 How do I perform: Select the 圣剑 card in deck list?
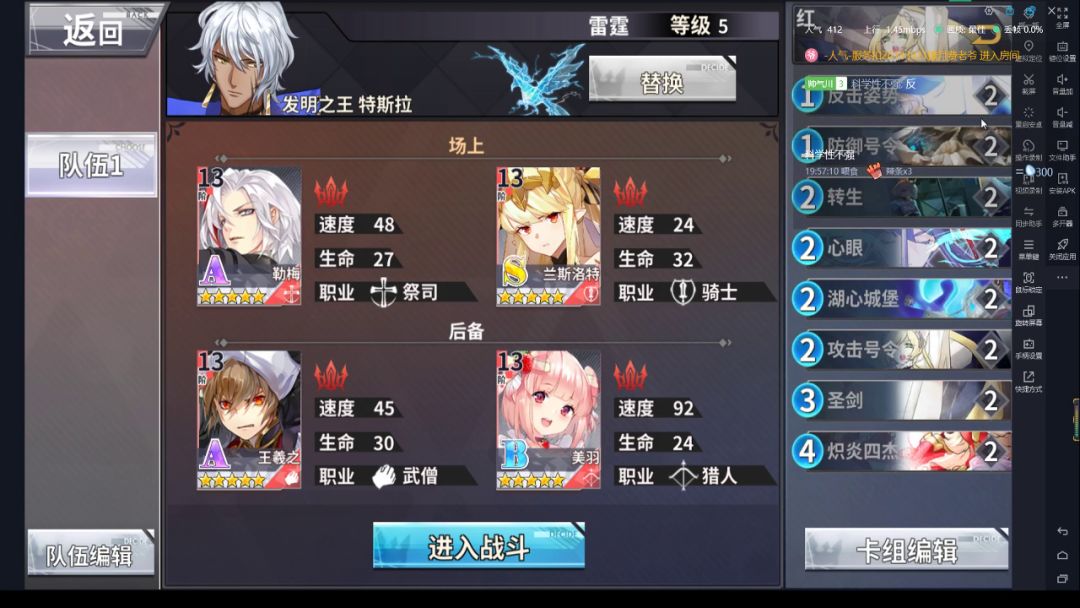tap(901, 400)
